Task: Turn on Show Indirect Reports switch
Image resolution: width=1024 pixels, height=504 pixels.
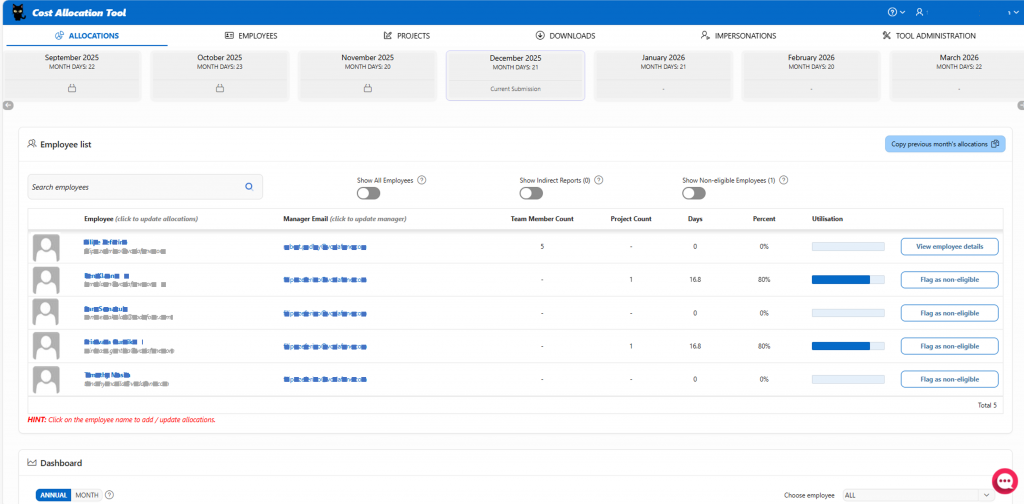Action: [x=531, y=193]
